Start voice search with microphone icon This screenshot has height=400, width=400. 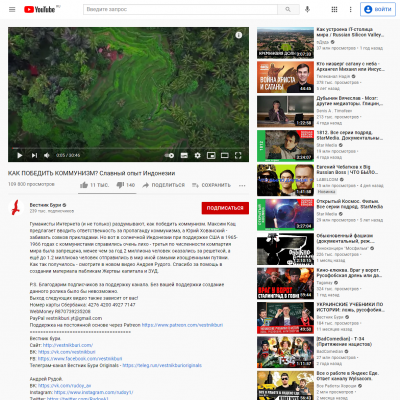click(307, 9)
